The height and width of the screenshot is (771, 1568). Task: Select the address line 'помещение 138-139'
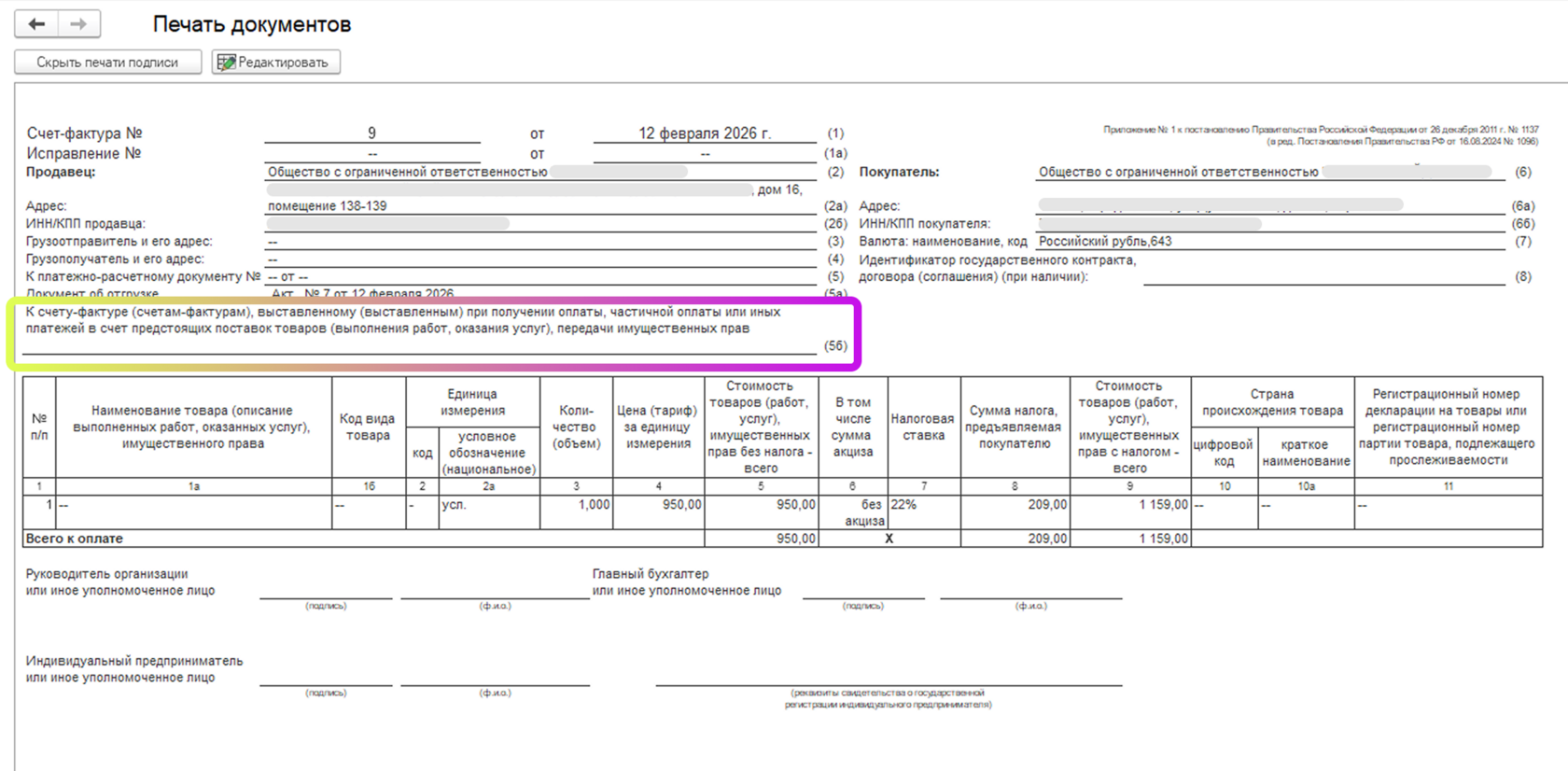(x=328, y=205)
